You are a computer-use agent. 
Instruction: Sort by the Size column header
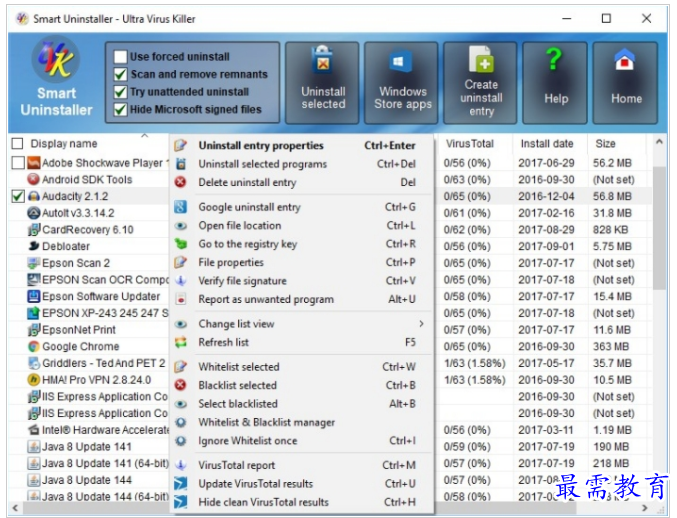pos(605,144)
